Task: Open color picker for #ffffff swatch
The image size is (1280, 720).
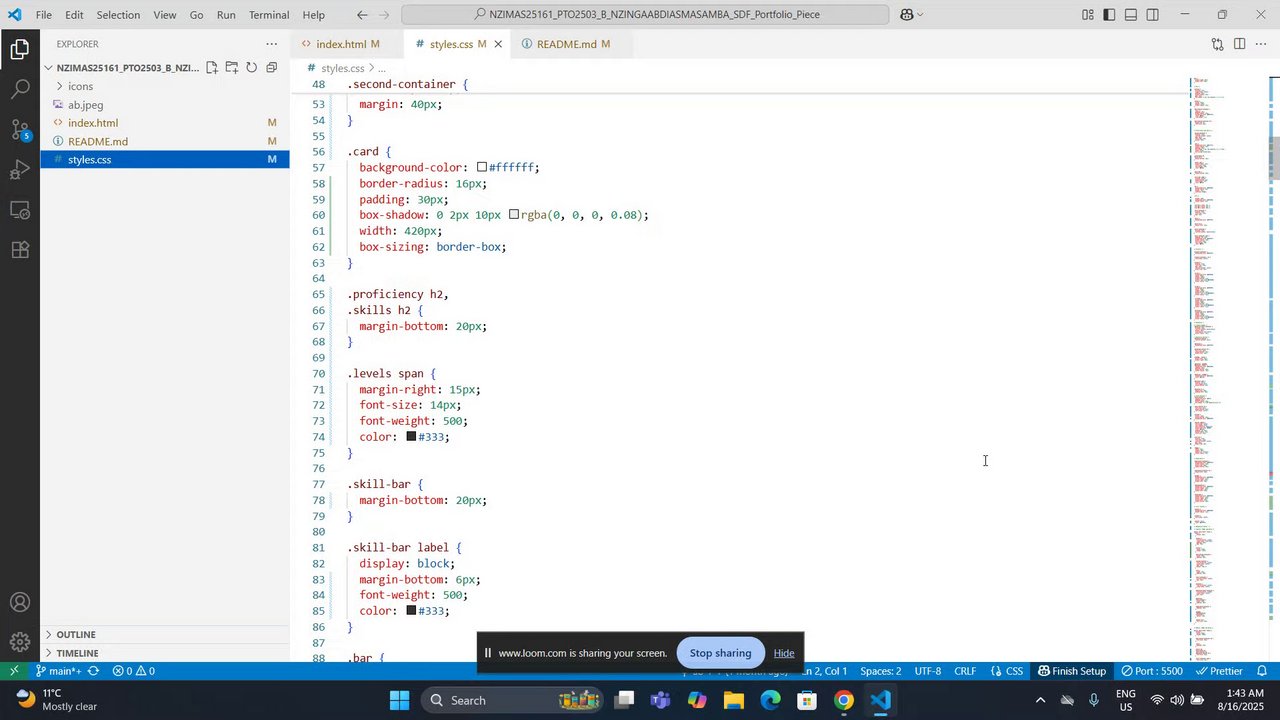Action: tap(482, 168)
